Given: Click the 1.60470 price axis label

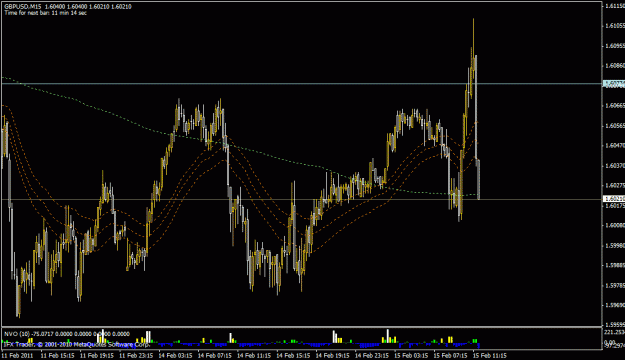Looking at the screenshot, I should click(615, 146).
